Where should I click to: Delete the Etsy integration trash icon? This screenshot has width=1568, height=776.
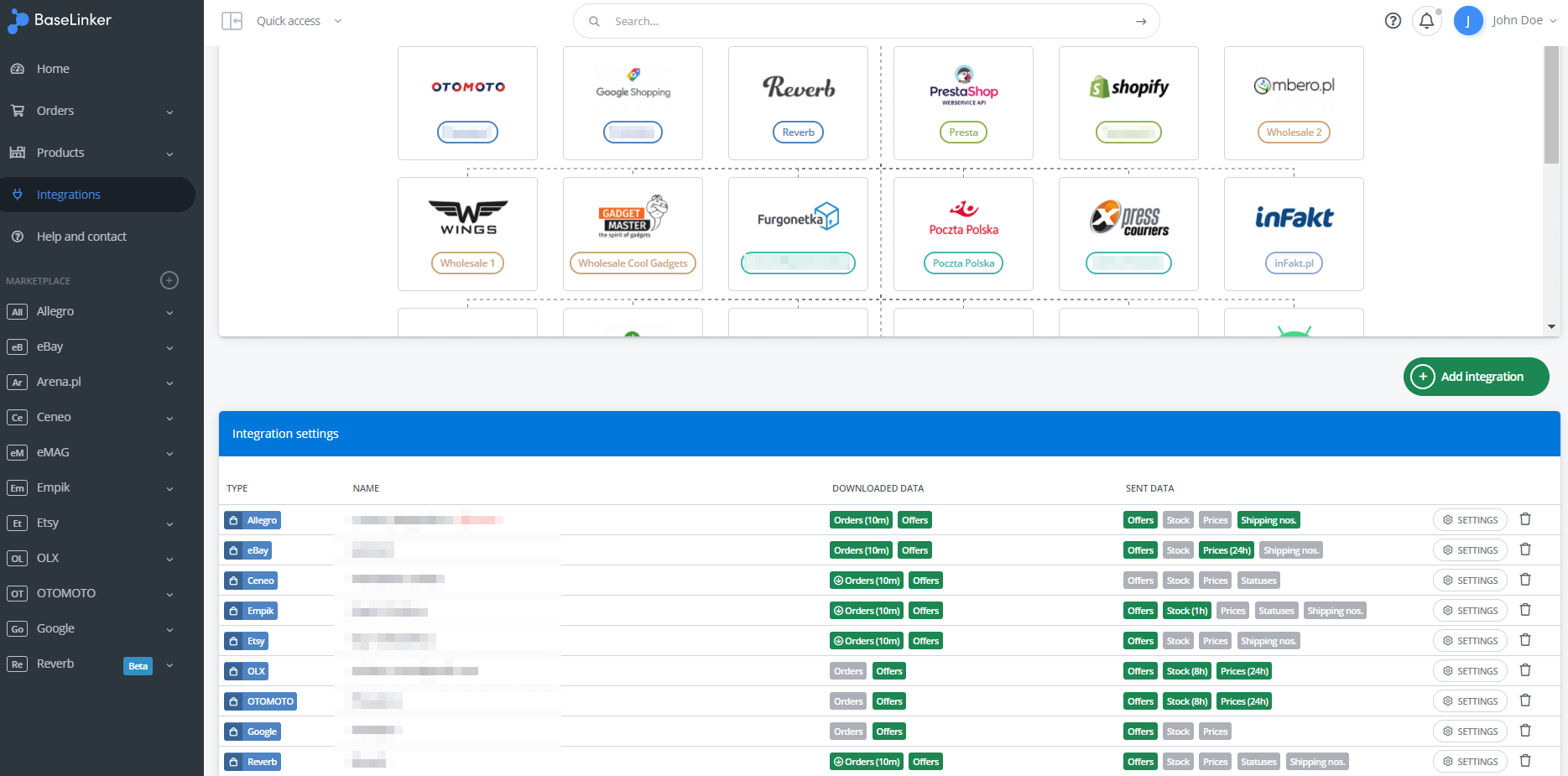(1525, 640)
